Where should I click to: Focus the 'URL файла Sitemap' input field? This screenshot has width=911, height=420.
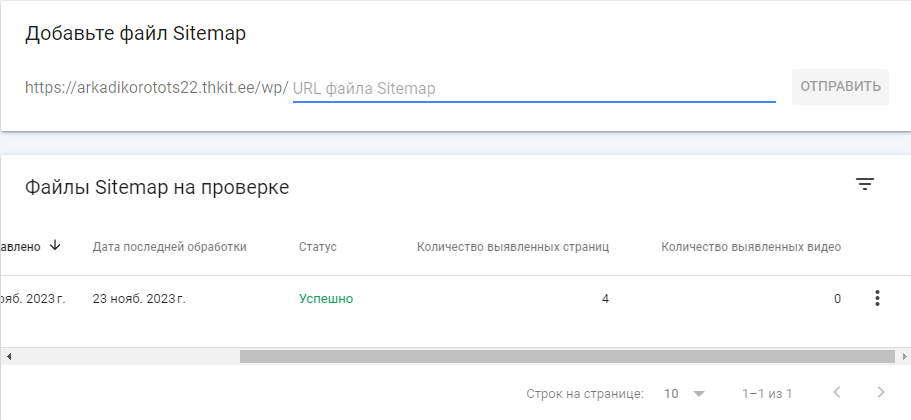(x=534, y=88)
